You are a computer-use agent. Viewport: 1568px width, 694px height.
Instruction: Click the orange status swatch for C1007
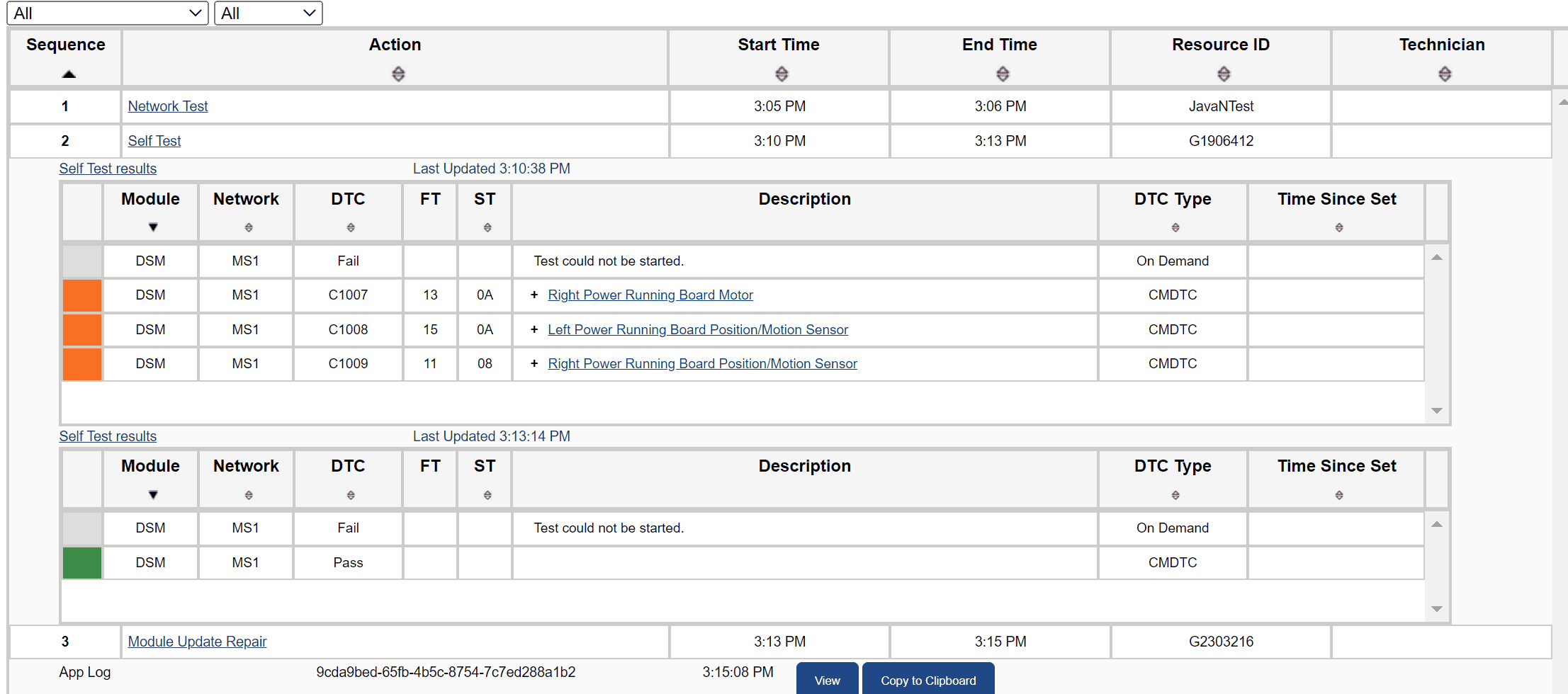click(x=82, y=295)
